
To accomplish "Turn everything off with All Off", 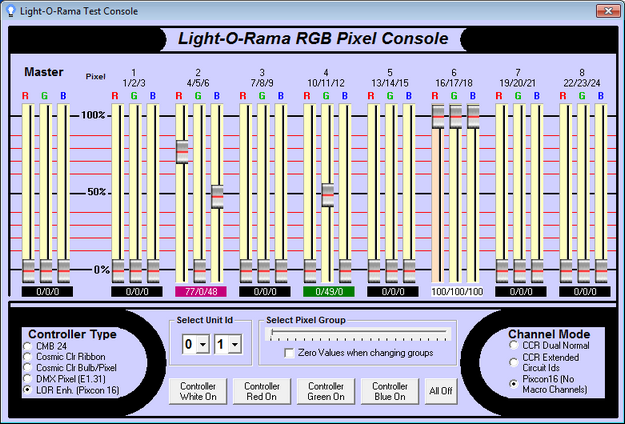I will coord(440,391).
